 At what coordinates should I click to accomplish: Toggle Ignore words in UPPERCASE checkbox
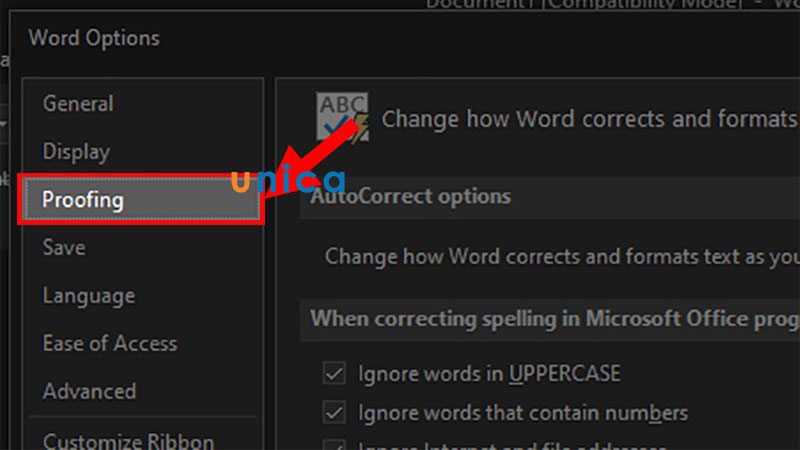pyautogui.click(x=334, y=374)
